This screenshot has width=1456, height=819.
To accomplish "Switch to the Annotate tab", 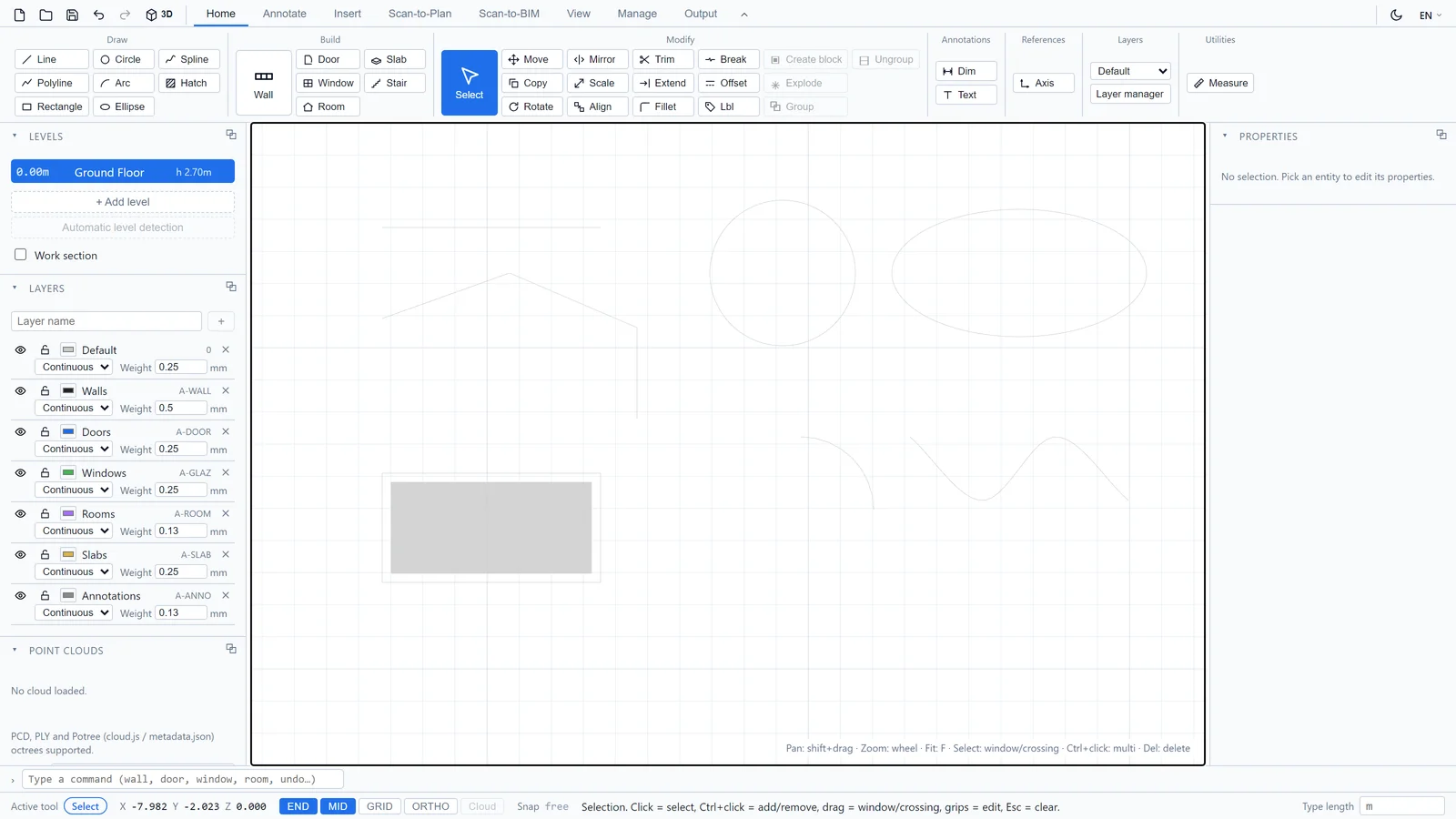I will coord(285,14).
